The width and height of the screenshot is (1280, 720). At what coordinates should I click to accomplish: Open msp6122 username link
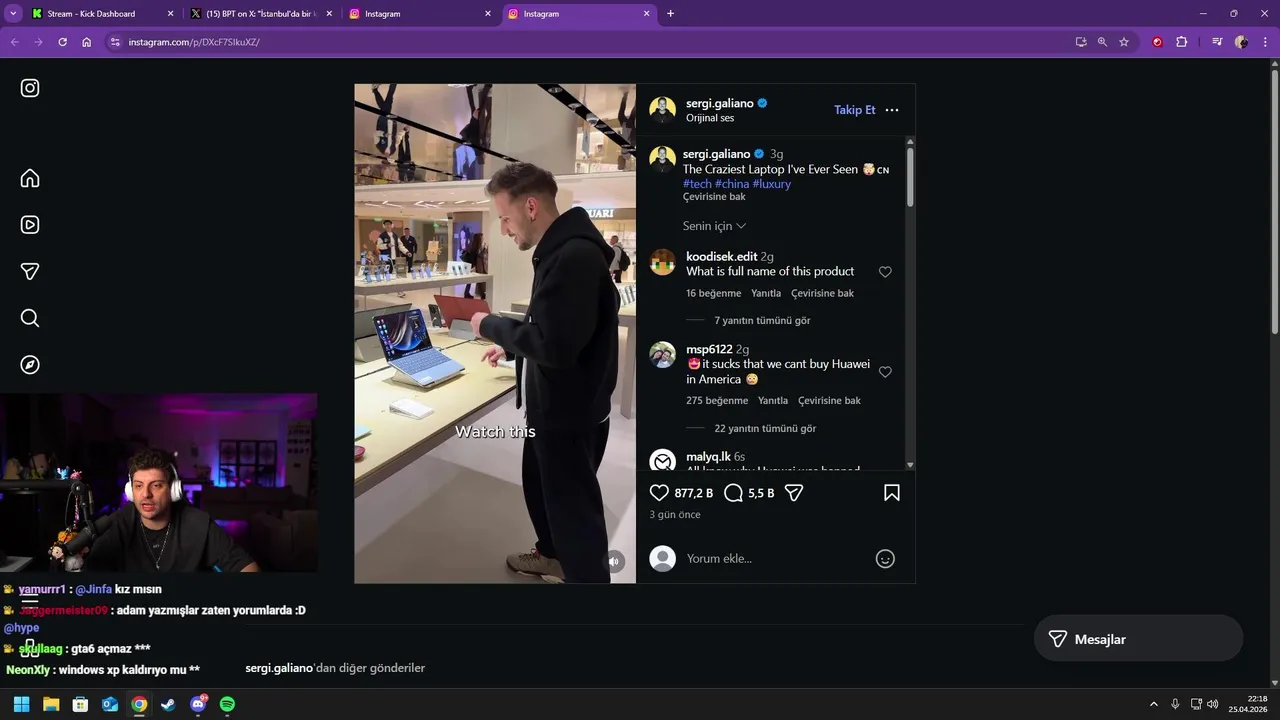coord(709,350)
